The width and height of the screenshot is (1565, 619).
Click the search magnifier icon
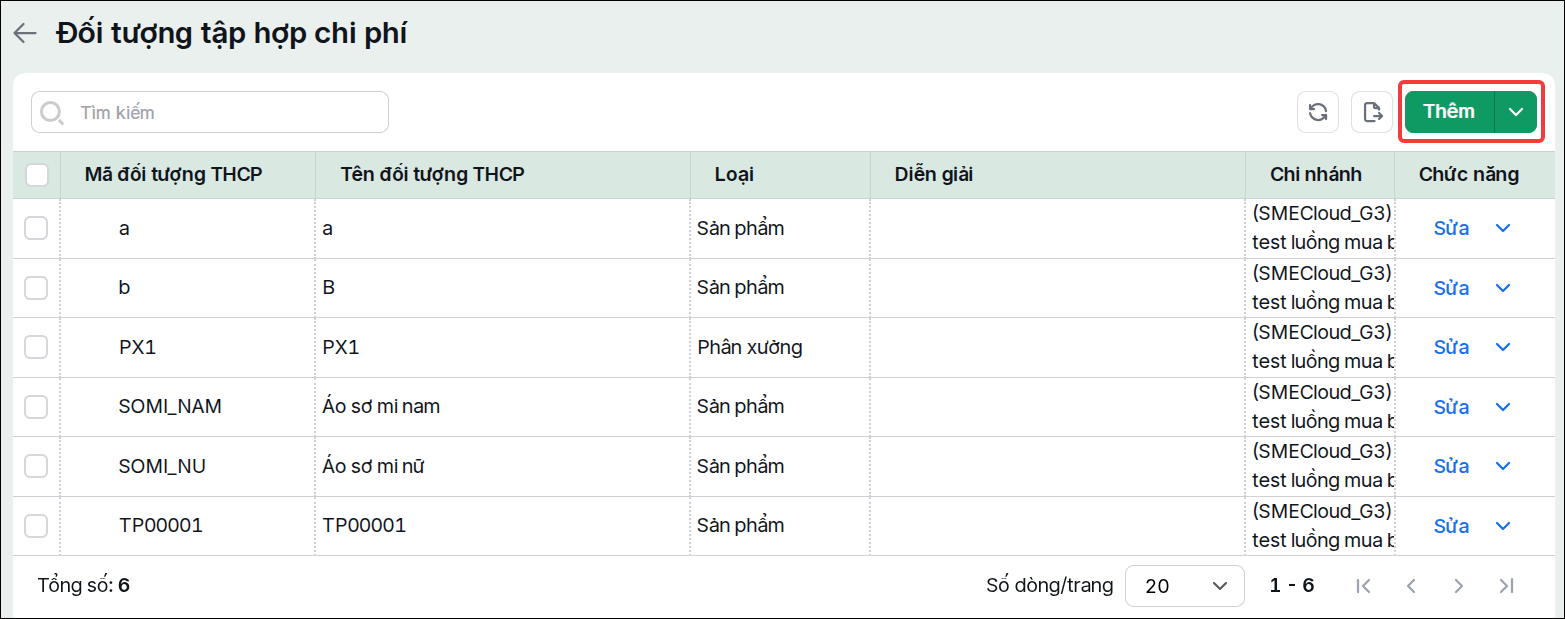click(52, 113)
